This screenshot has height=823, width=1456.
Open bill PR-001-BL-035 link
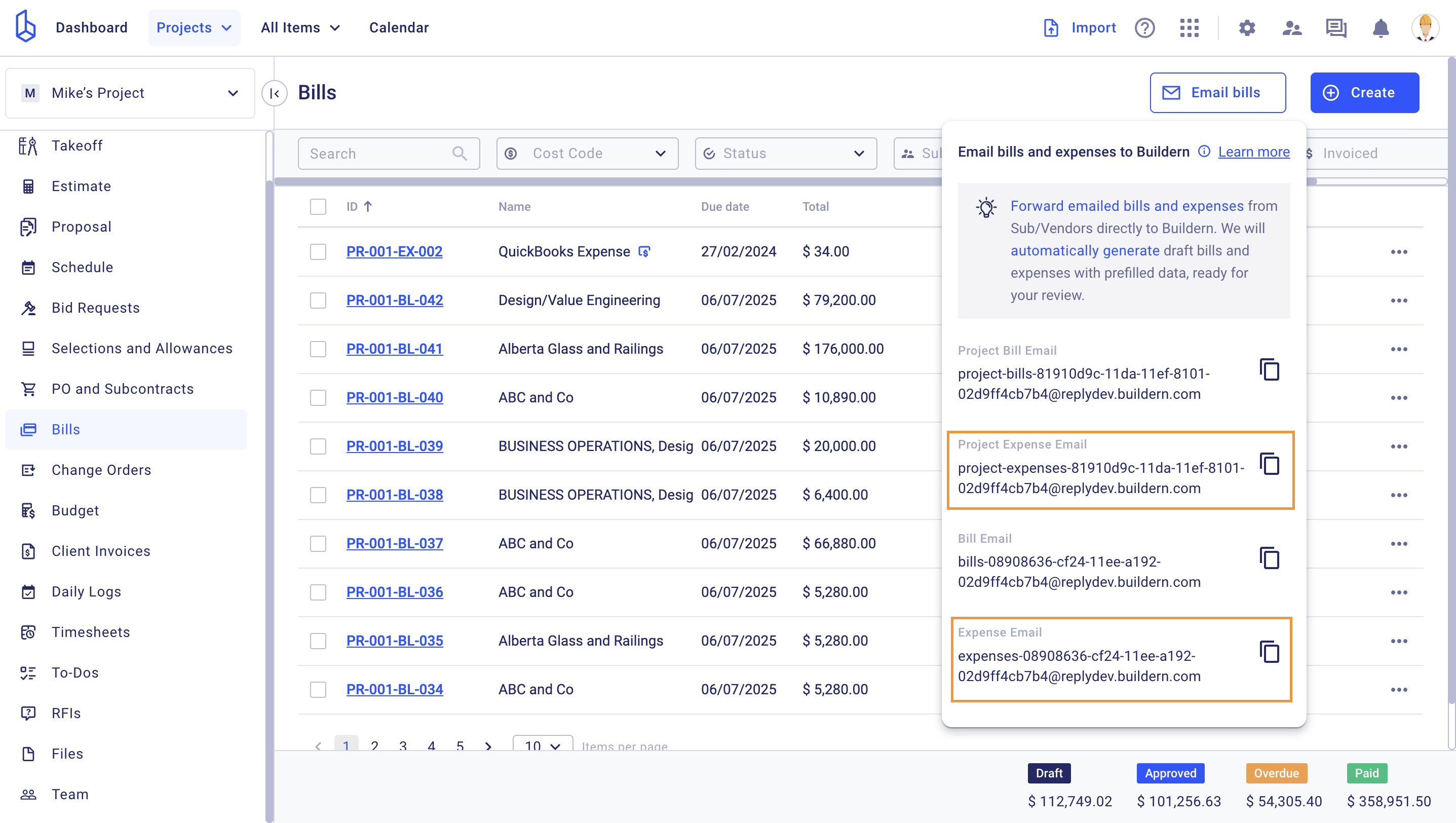(395, 641)
